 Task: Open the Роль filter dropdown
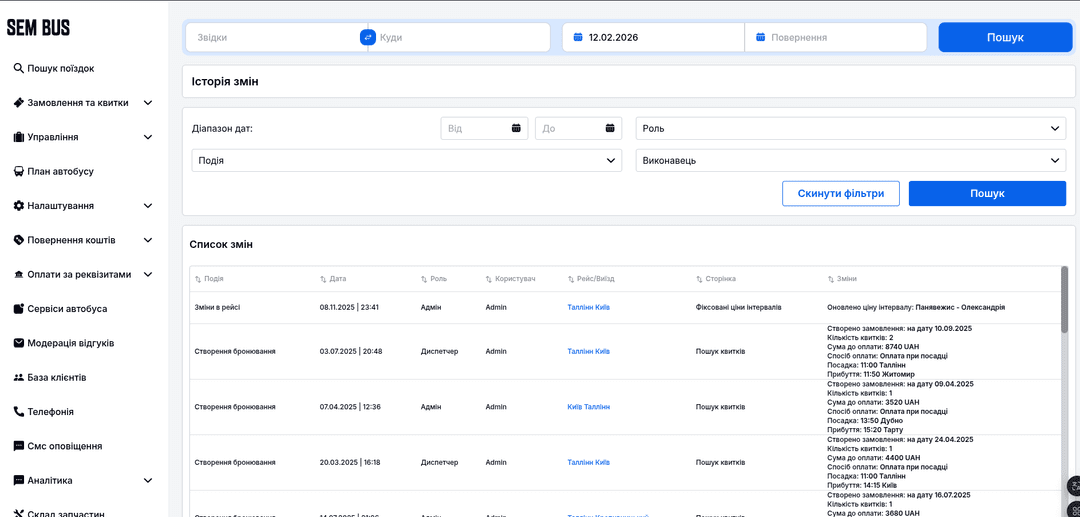click(x=850, y=128)
